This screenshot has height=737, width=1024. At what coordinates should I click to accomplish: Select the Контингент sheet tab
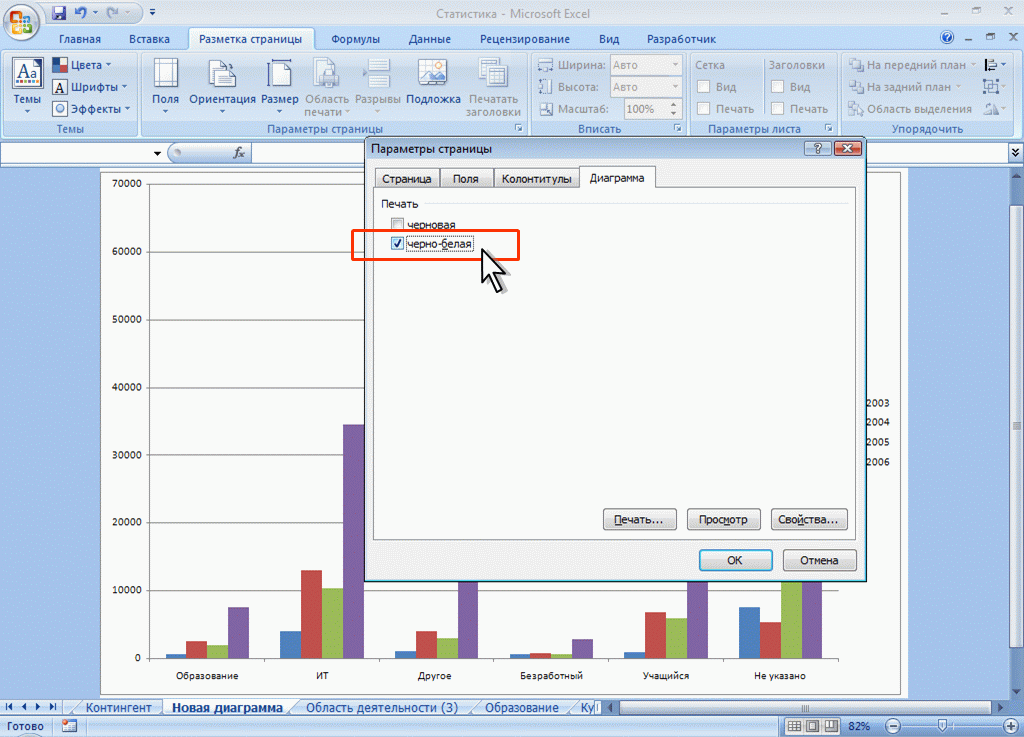tap(118, 708)
